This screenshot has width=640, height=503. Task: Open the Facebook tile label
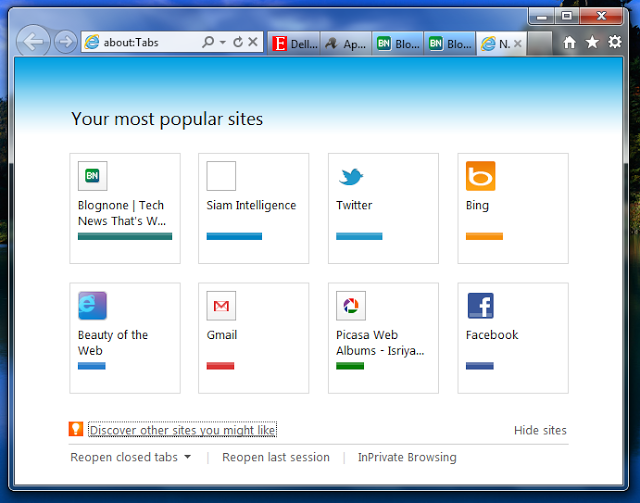[492, 335]
